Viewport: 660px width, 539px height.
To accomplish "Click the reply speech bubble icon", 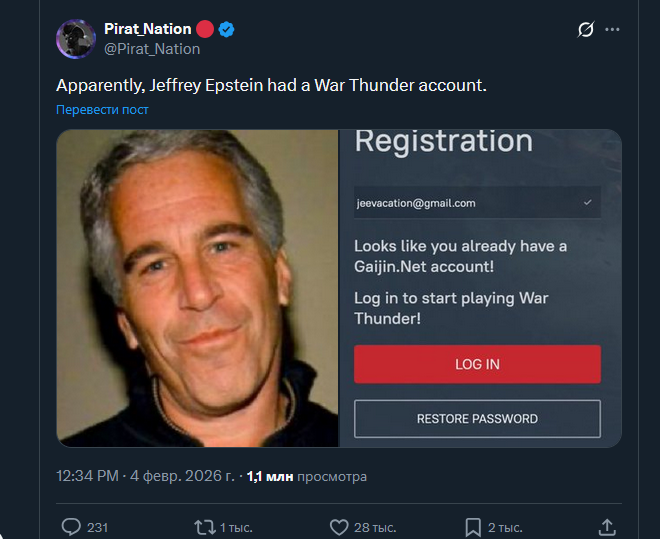I will click(x=71, y=527).
